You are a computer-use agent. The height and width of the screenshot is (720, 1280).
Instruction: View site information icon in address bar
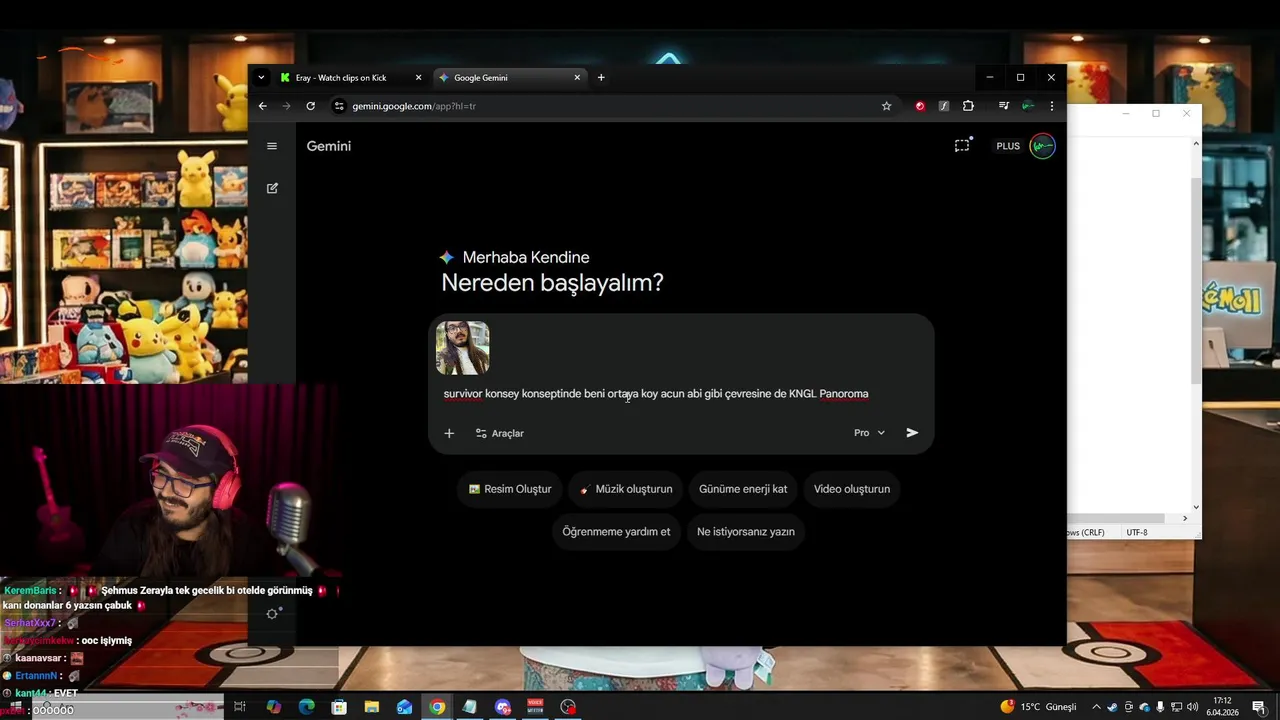click(339, 106)
